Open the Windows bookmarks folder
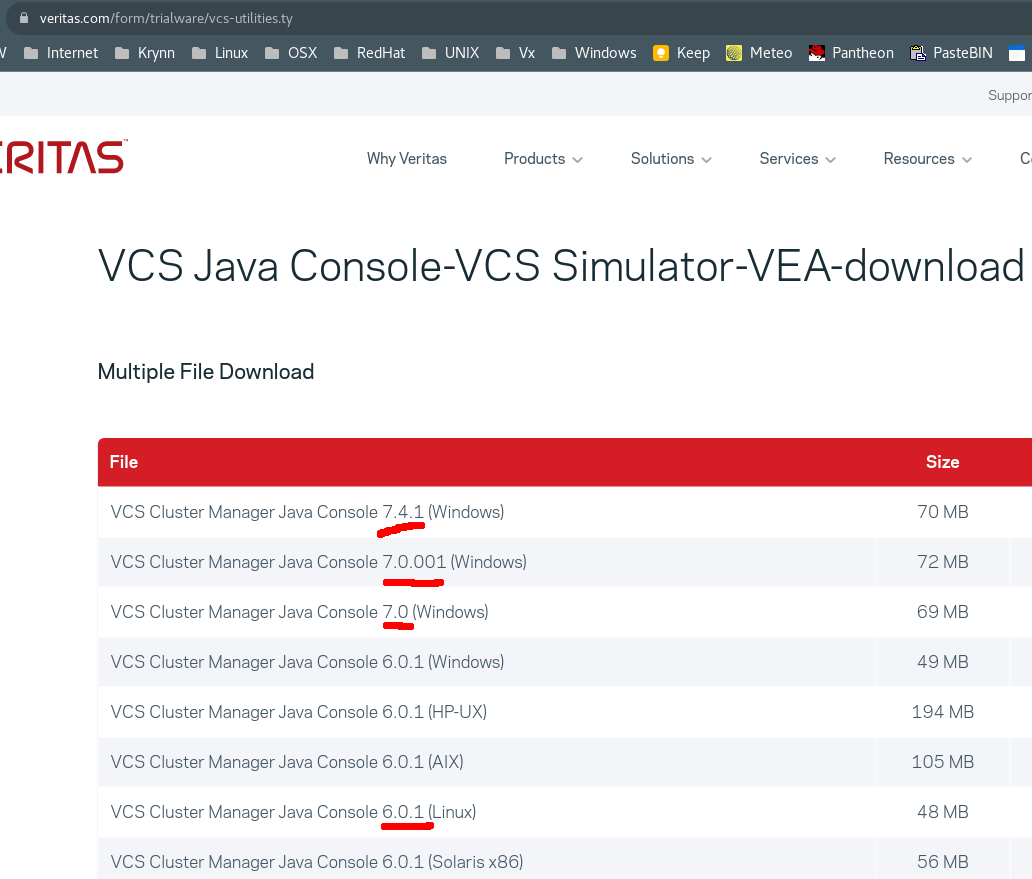Image resolution: width=1032 pixels, height=879 pixels. pyautogui.click(x=593, y=53)
